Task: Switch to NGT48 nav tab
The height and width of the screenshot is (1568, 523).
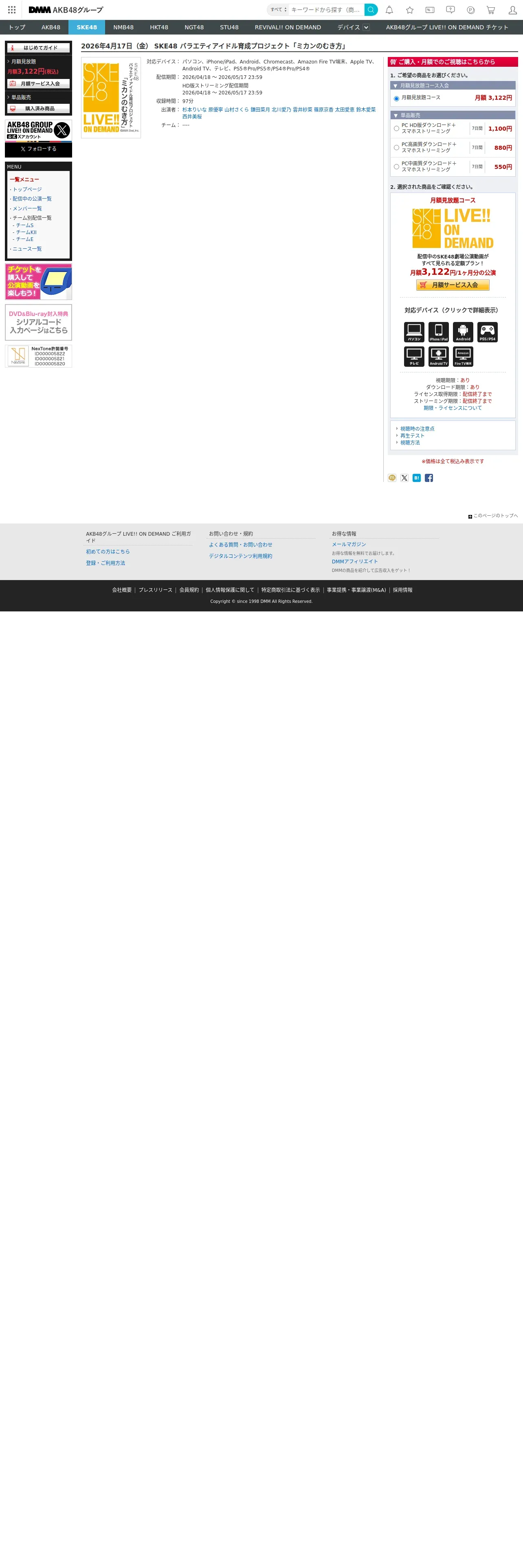Action: click(x=194, y=27)
